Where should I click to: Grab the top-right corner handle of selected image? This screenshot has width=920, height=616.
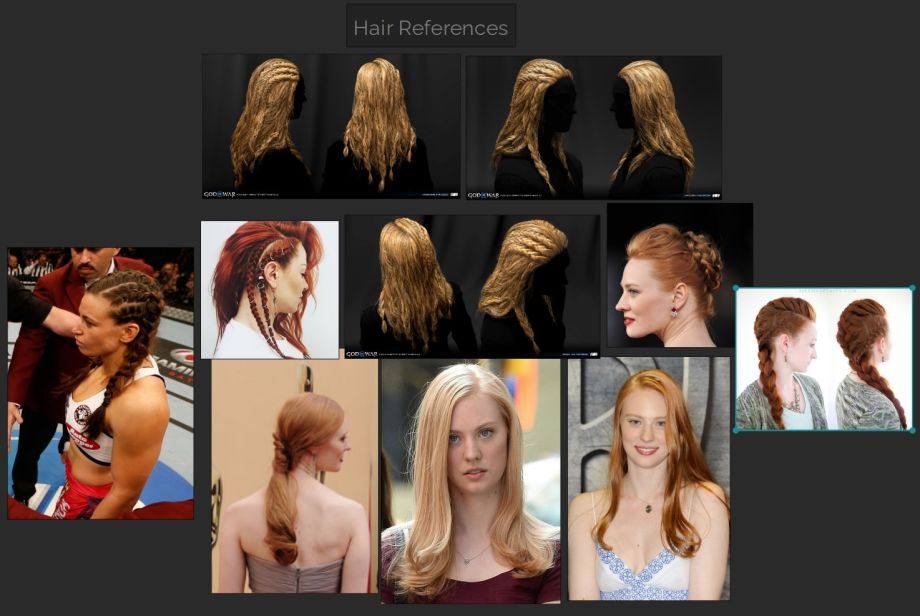pos(912,289)
